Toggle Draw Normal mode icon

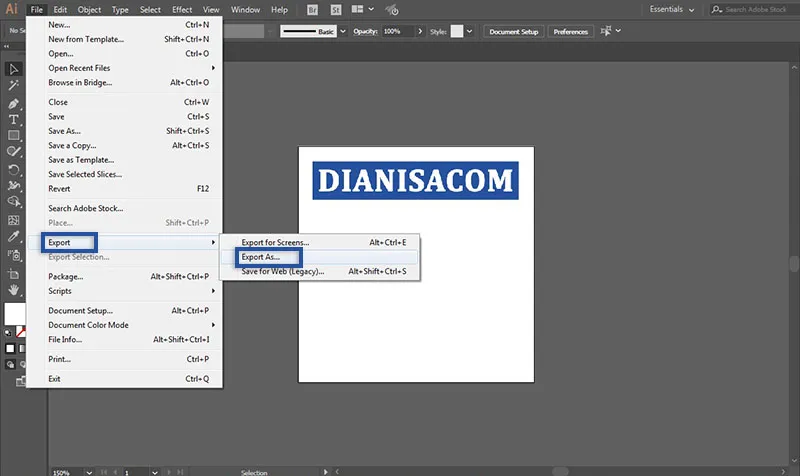pyautogui.click(x=10, y=364)
